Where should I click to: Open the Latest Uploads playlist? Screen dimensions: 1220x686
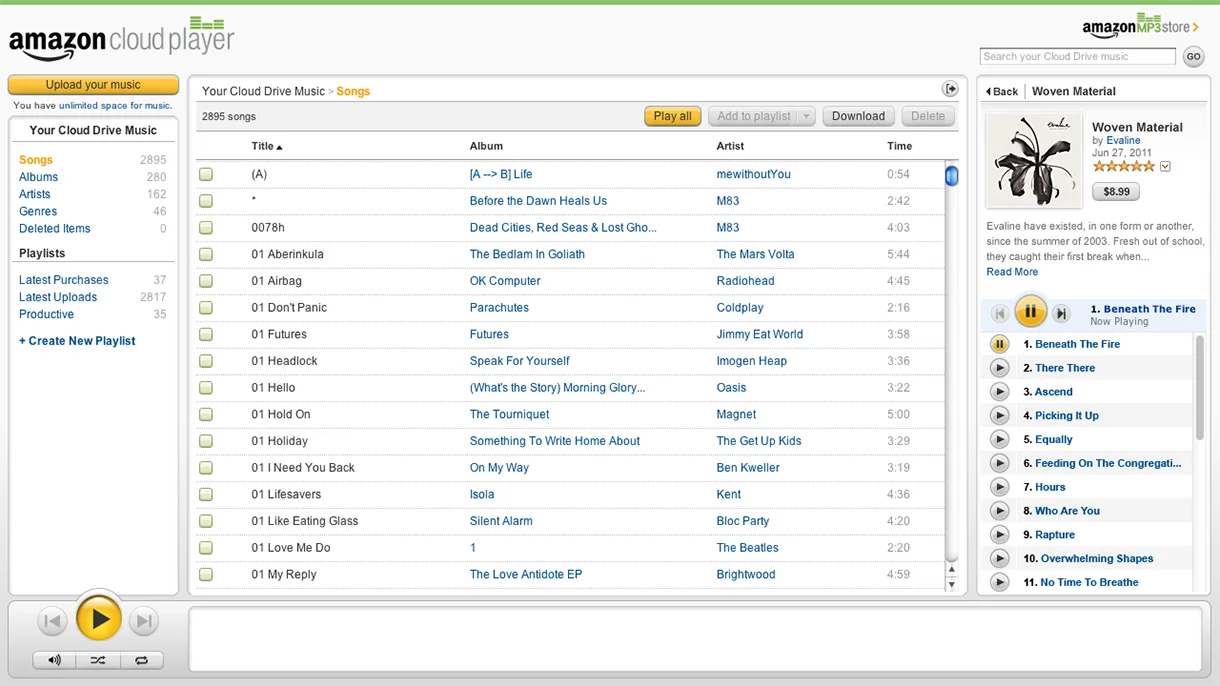point(58,297)
